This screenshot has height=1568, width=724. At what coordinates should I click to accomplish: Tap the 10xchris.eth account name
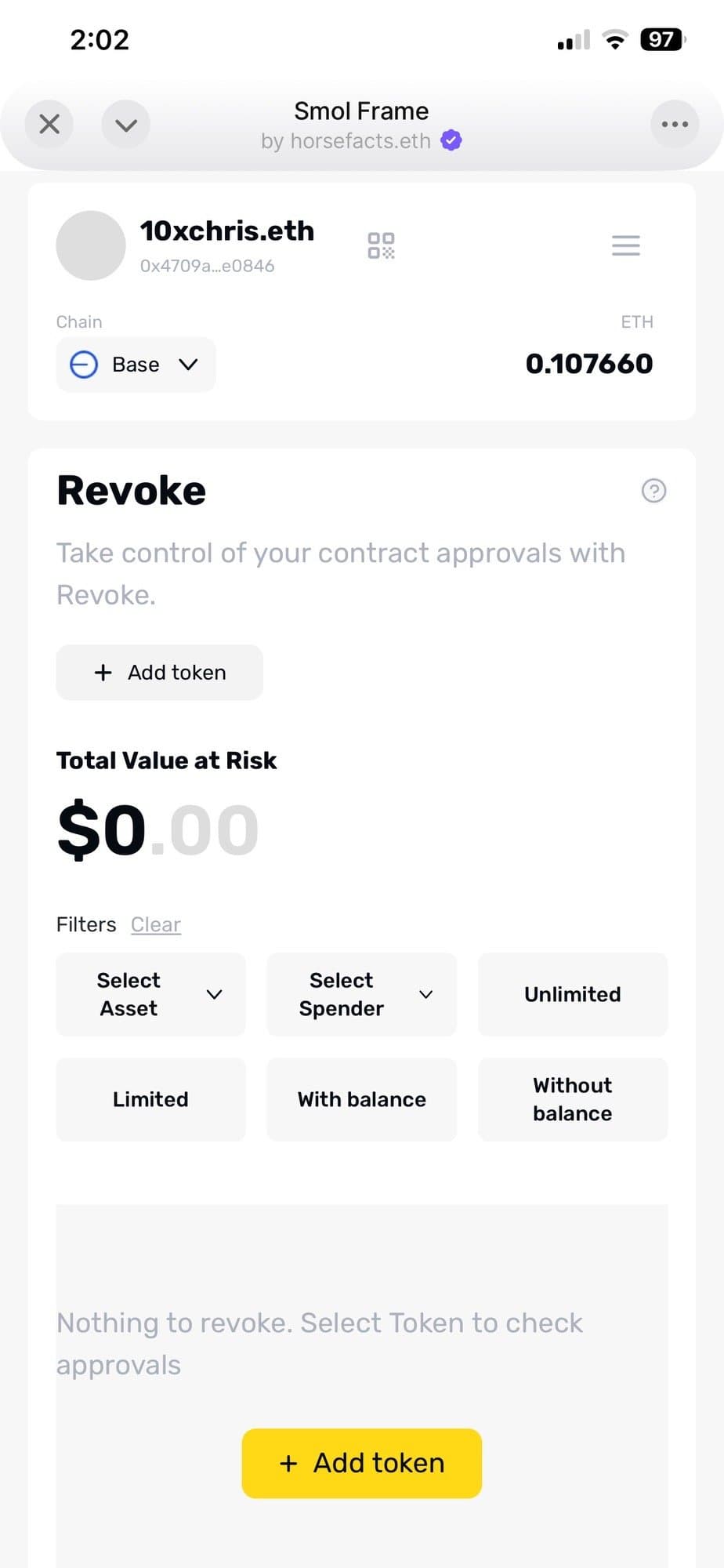click(x=227, y=231)
